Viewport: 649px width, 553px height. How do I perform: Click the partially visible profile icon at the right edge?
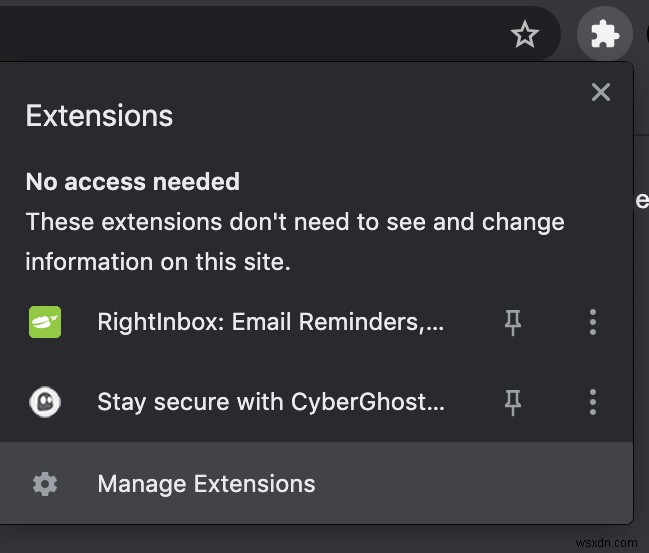pos(644,36)
